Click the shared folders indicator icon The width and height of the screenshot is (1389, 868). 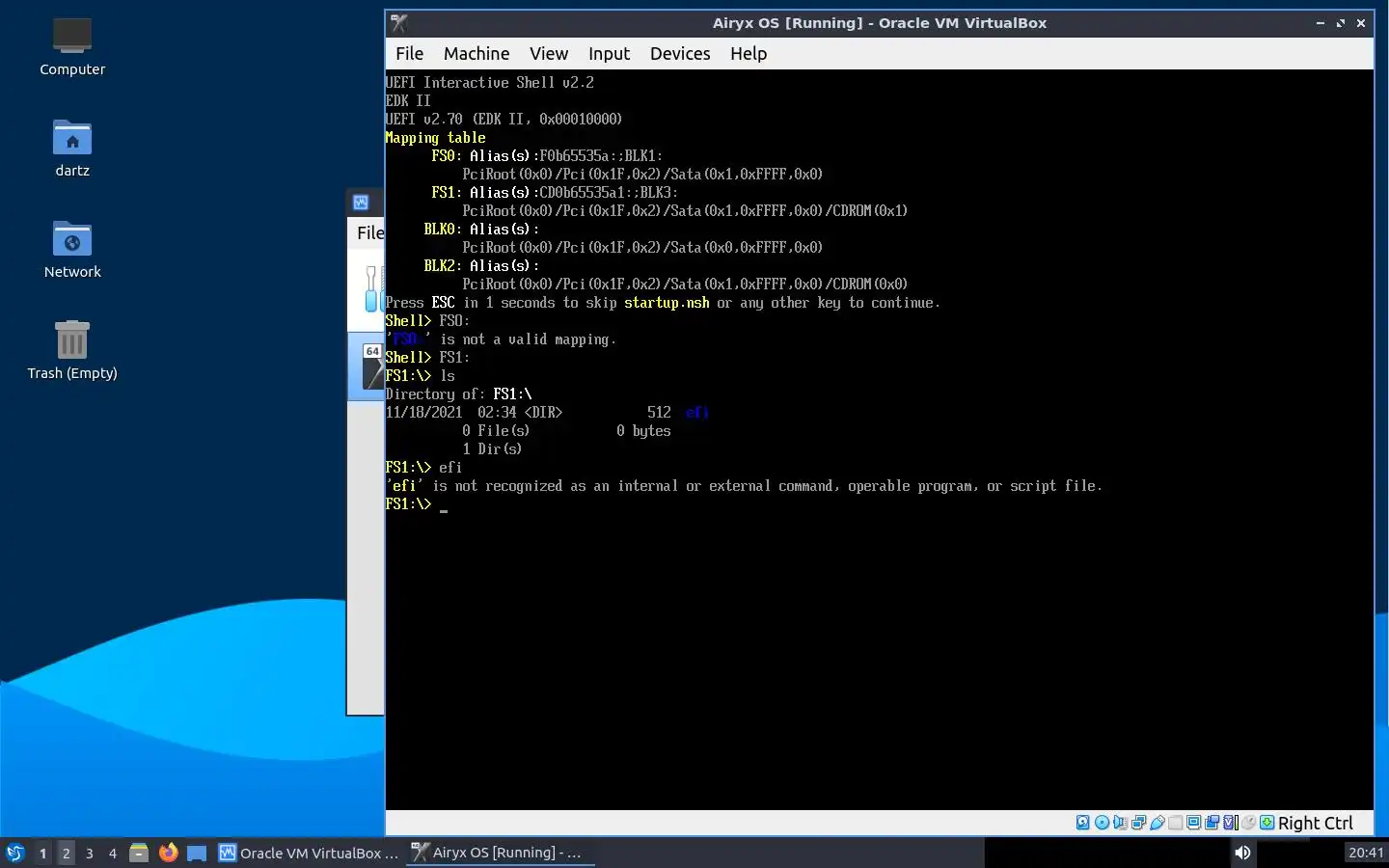tap(1175, 823)
